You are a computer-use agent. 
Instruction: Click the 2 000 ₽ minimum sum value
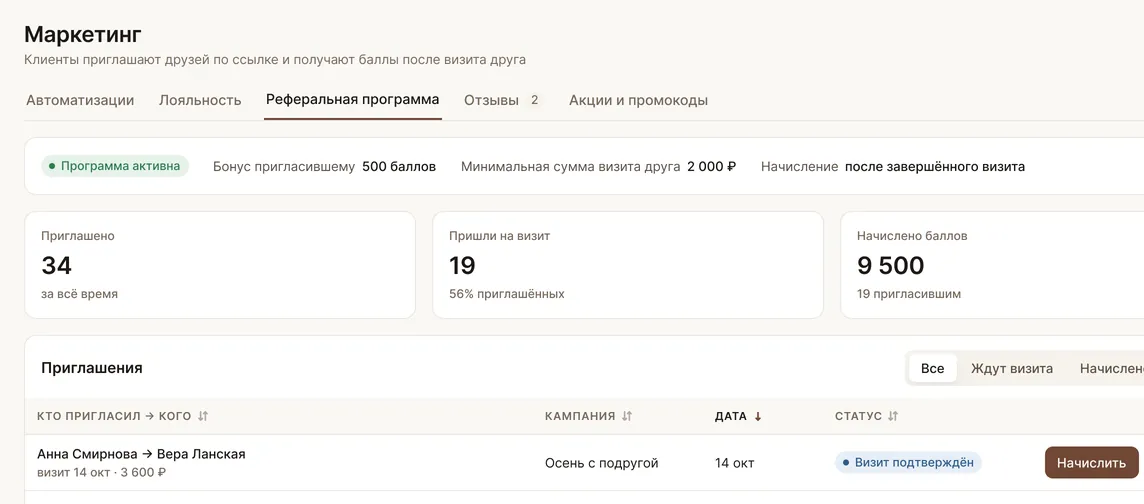pyautogui.click(x=711, y=166)
